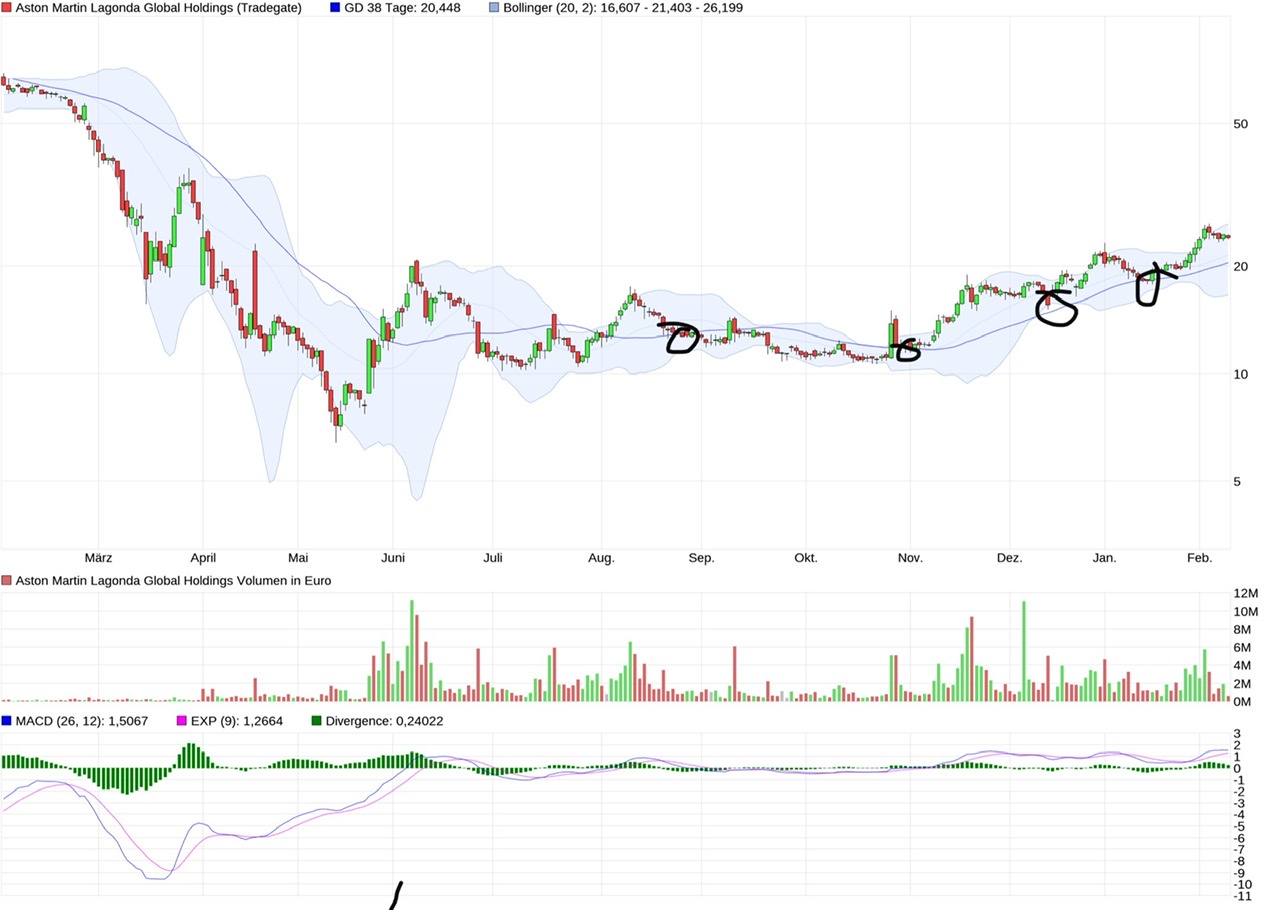The height and width of the screenshot is (910, 1280).
Task: Click the price axis value 10
Action: 1241,374
